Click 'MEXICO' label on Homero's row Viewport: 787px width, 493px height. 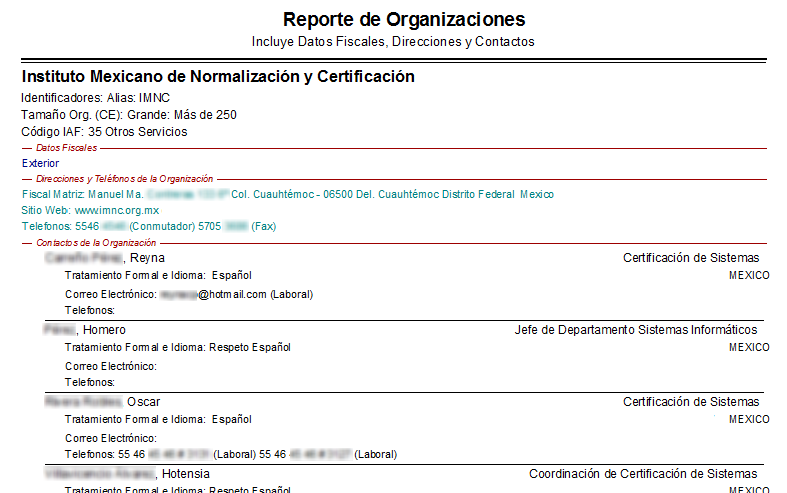pos(749,347)
